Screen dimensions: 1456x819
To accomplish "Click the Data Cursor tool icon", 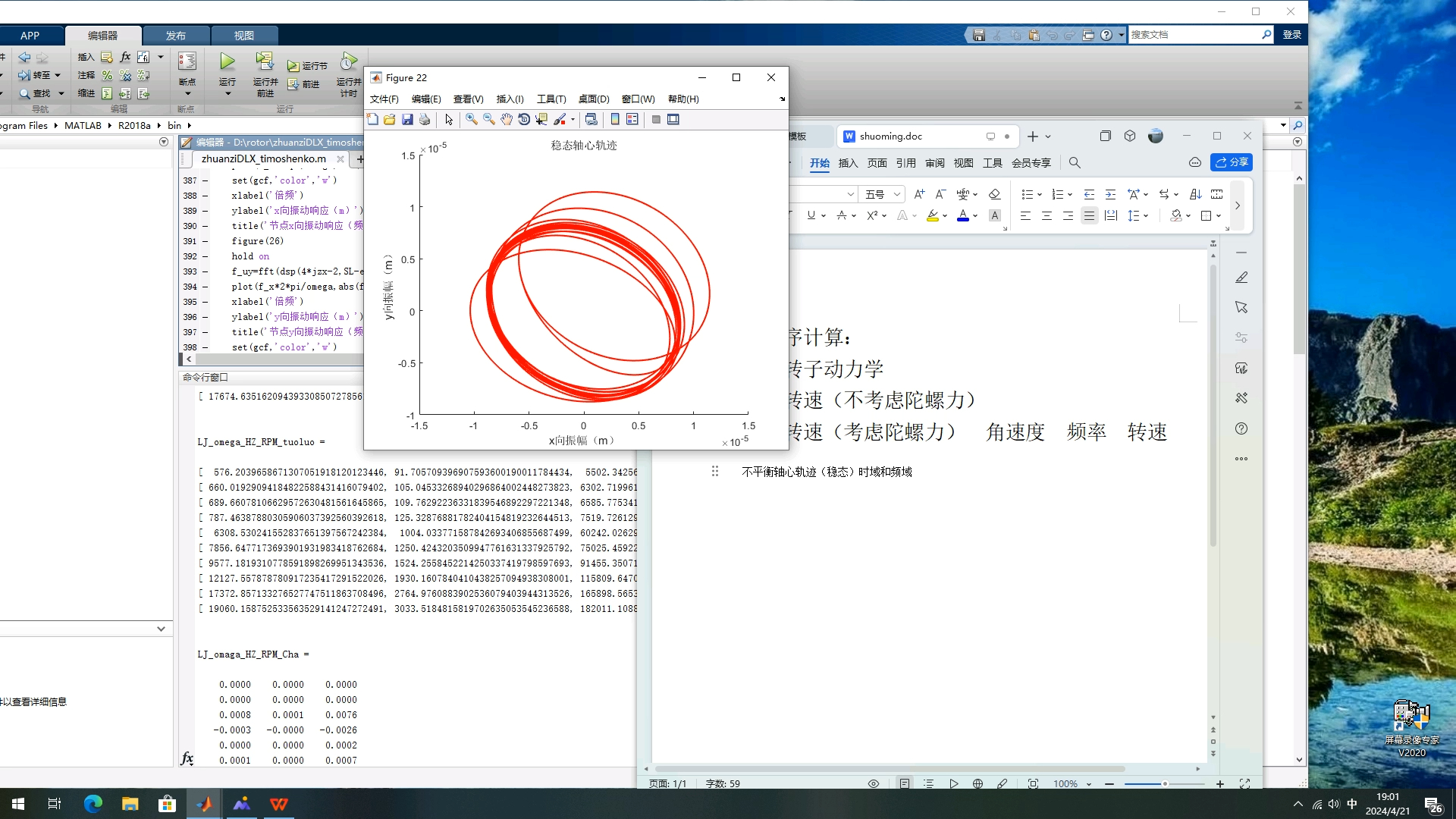I will coord(541,119).
